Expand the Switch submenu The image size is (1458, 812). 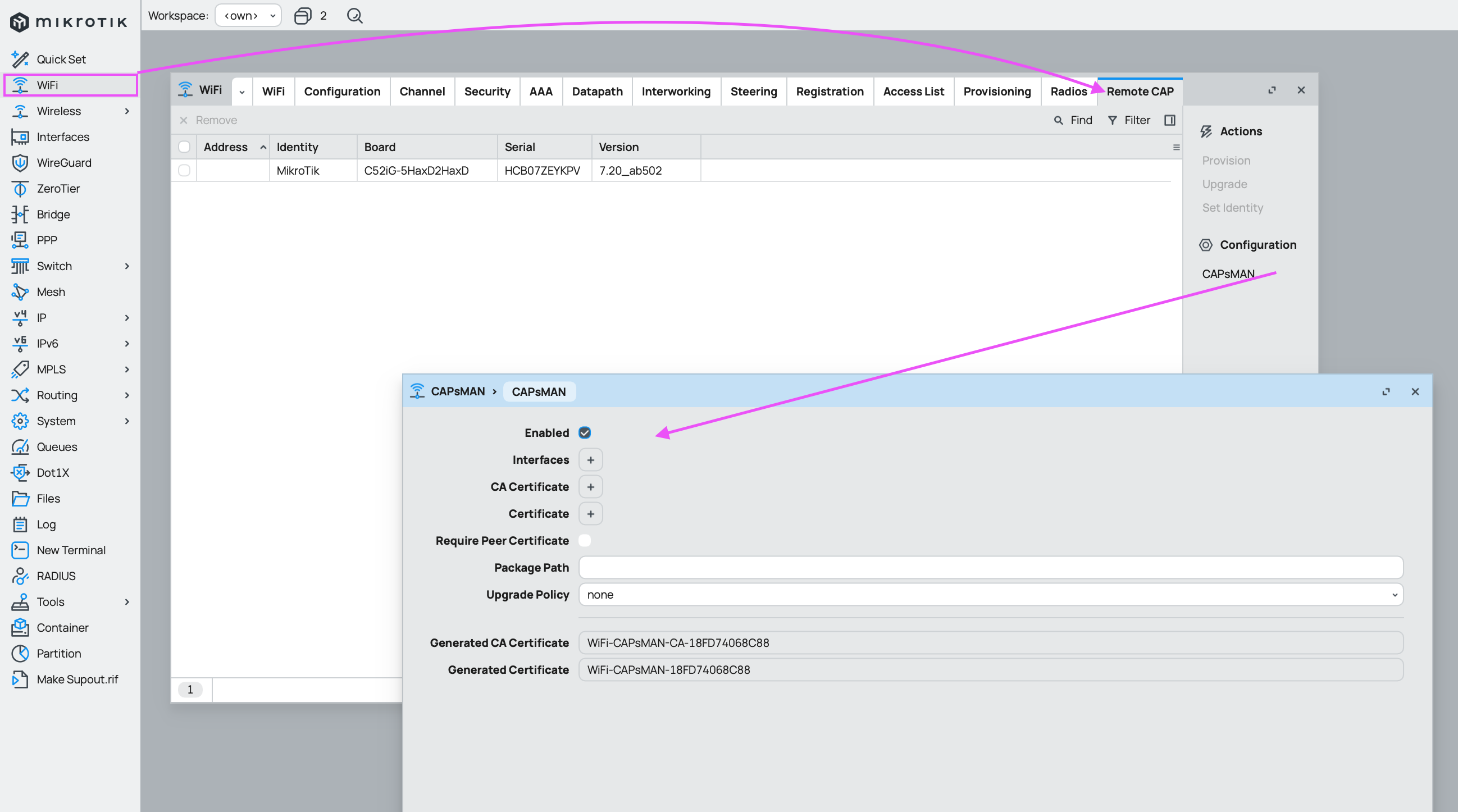coord(127,266)
